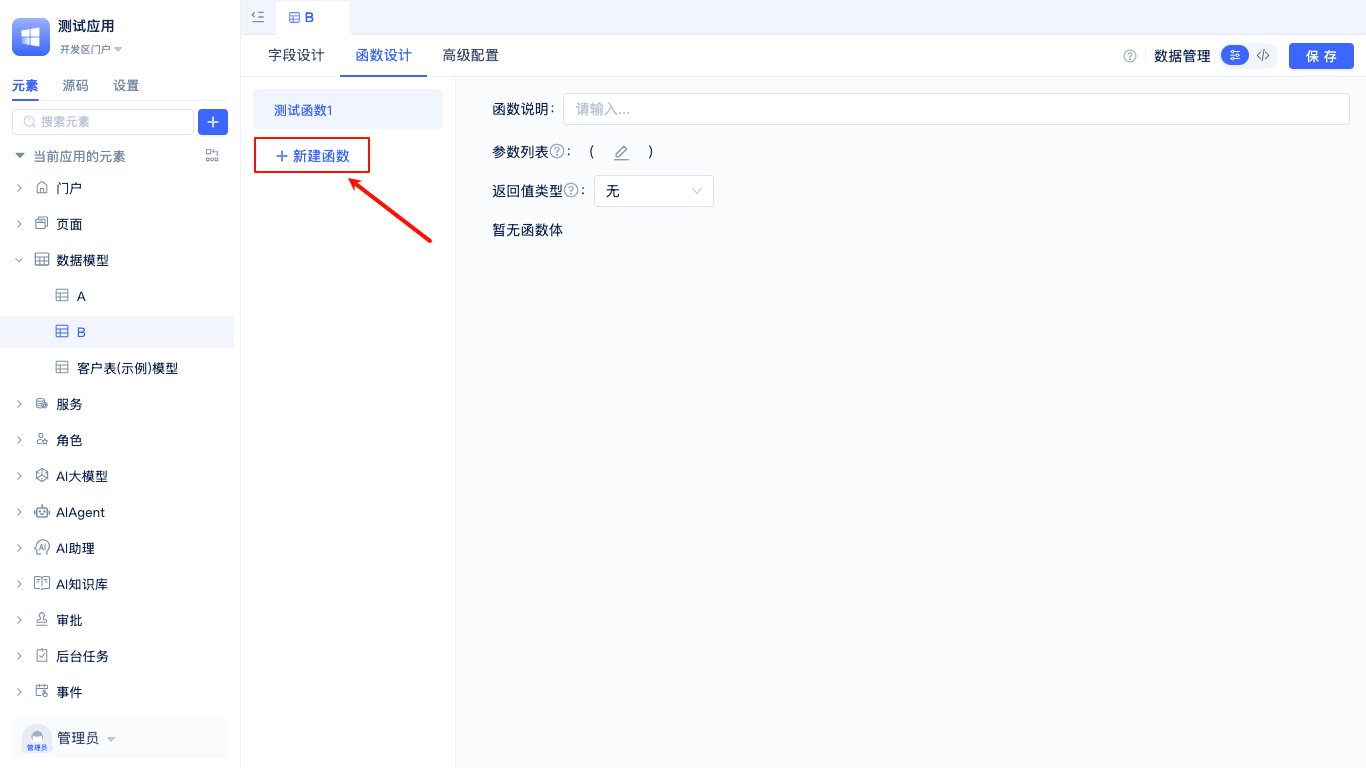
Task: Click the blue plus add-element button
Action: (x=213, y=122)
